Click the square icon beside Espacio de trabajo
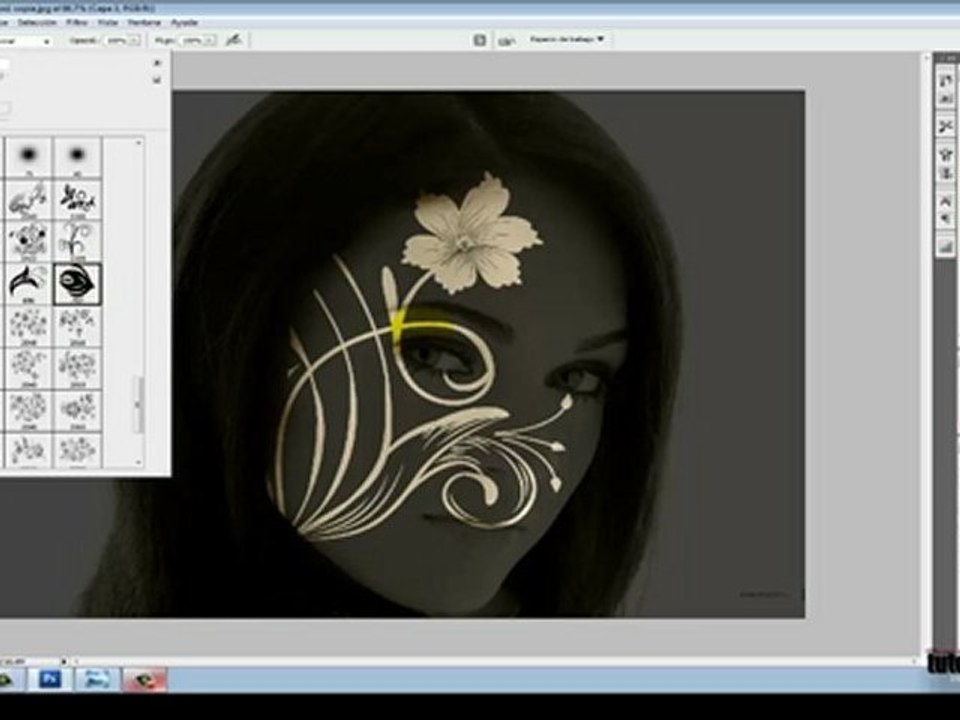The image size is (960, 720). pyautogui.click(x=479, y=40)
